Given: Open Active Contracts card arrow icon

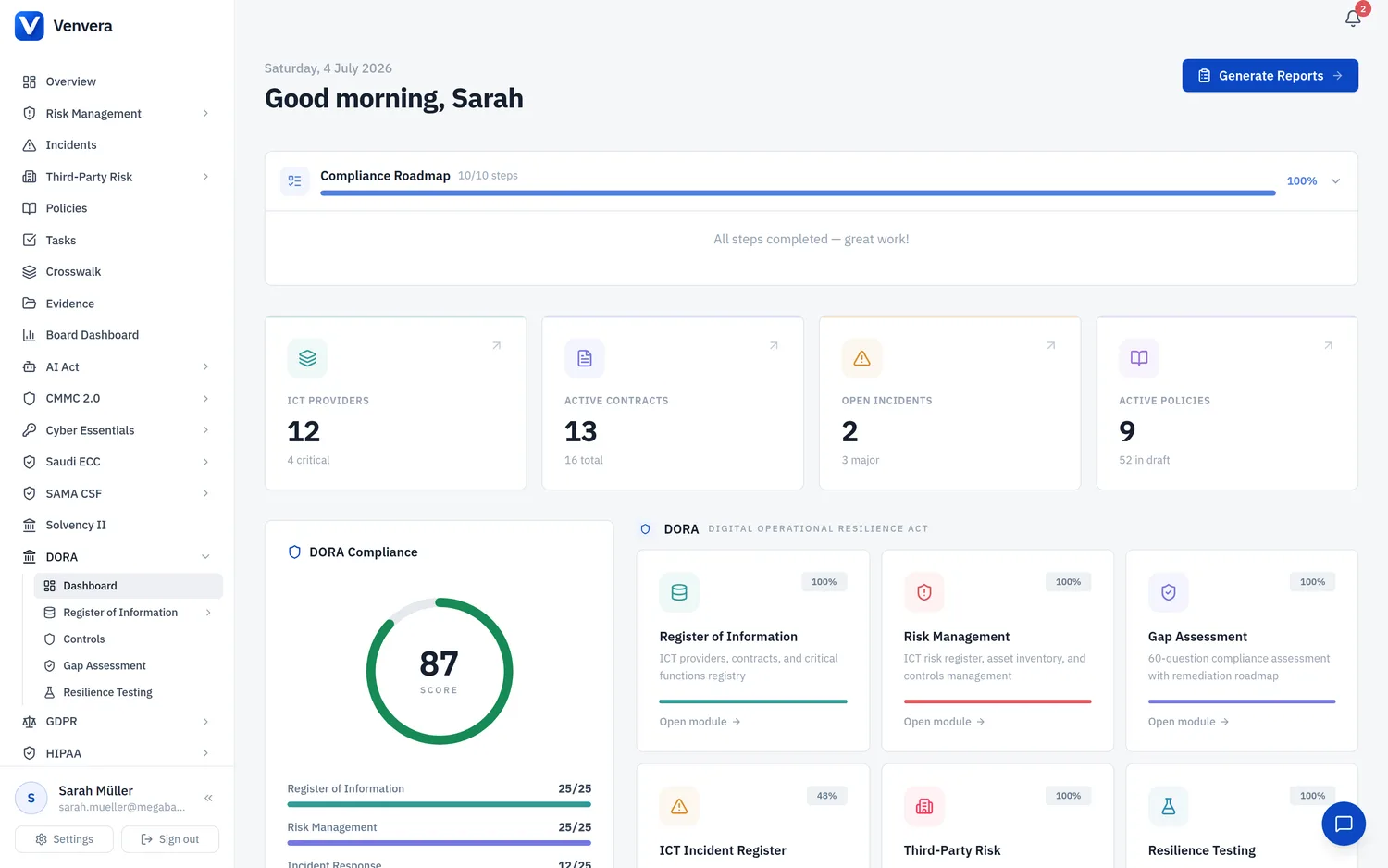Looking at the screenshot, I should pyautogui.click(x=774, y=345).
